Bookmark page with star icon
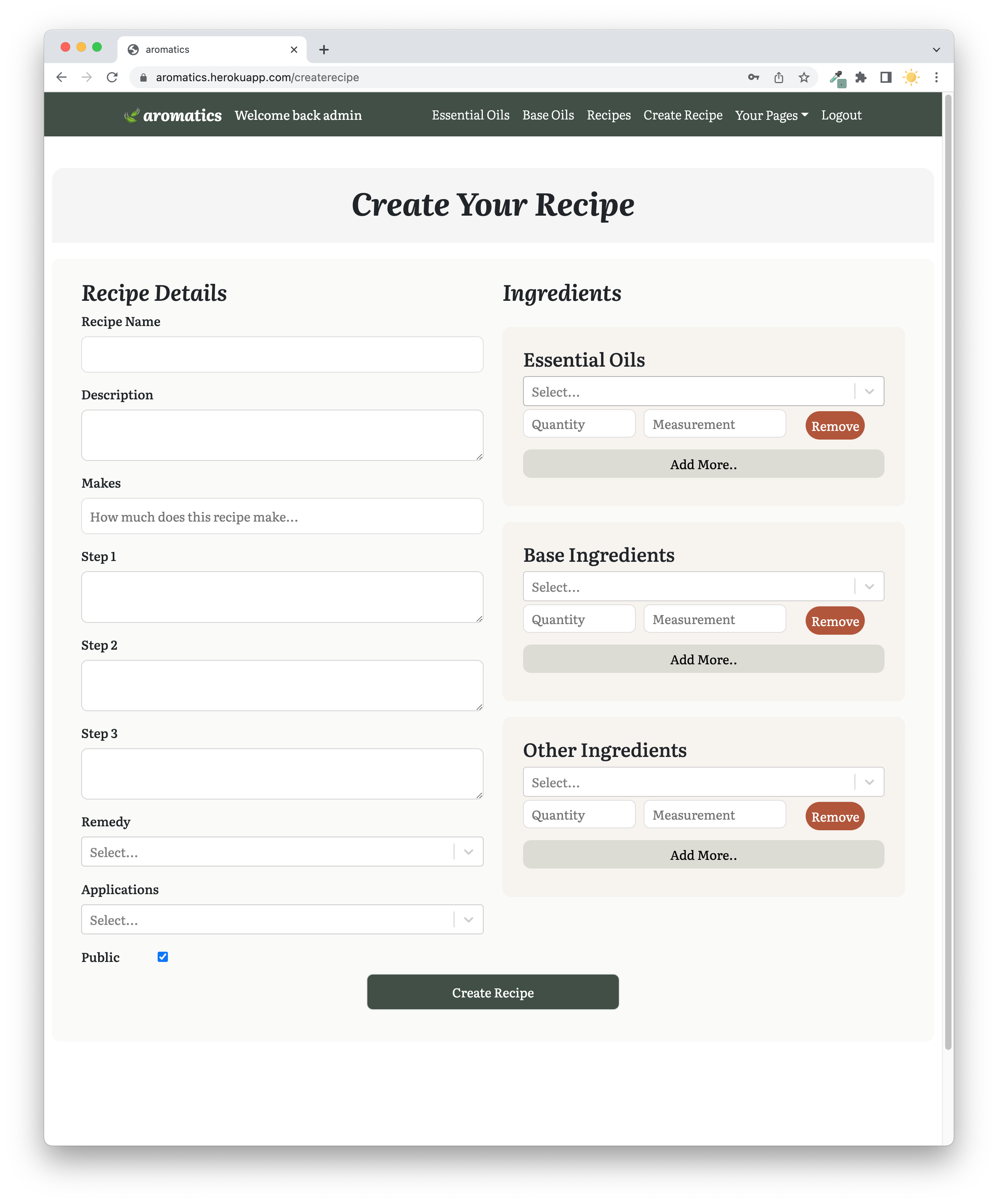The width and height of the screenshot is (998, 1204). (x=804, y=77)
